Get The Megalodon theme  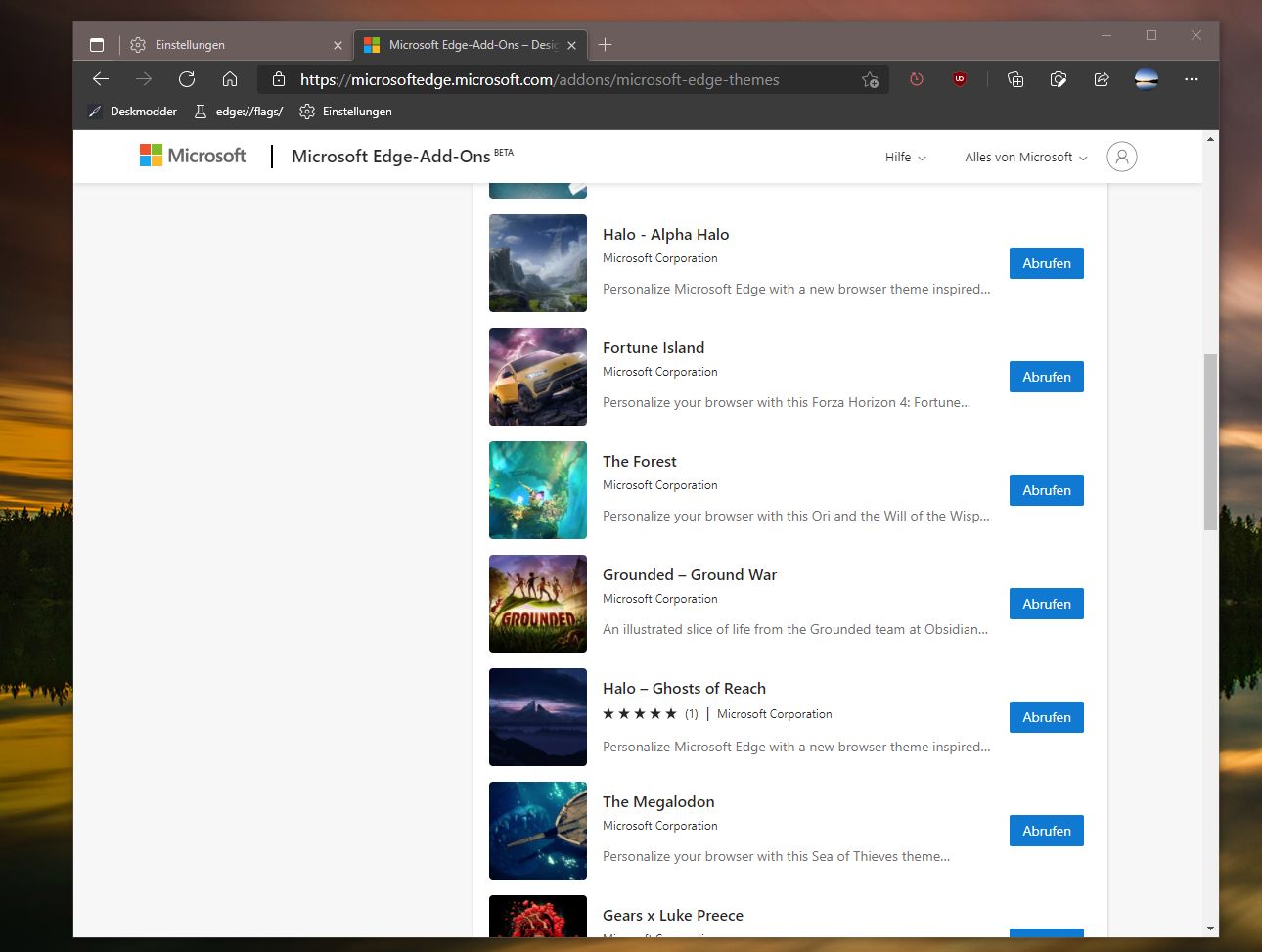1047,831
